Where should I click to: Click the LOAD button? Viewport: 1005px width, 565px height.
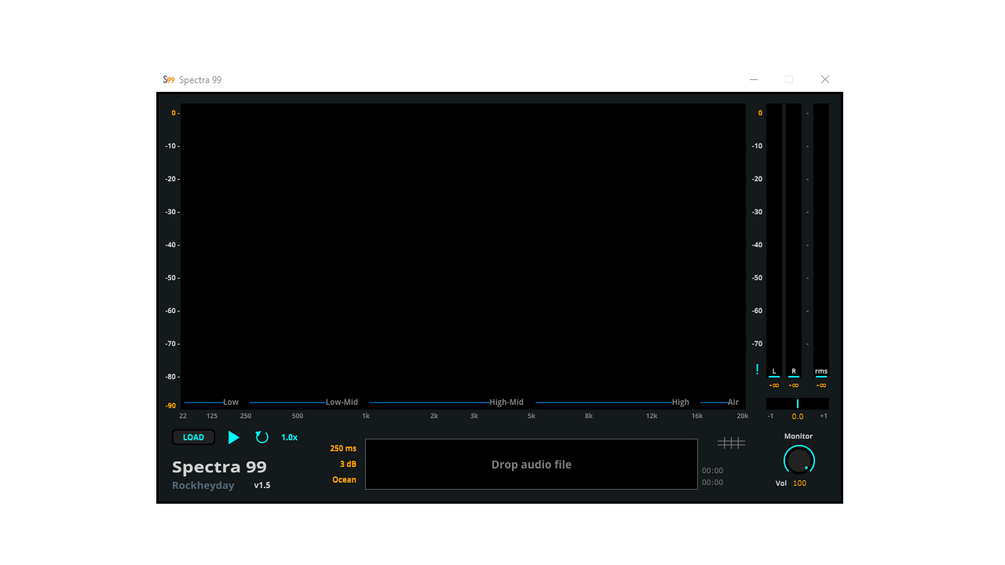click(x=193, y=438)
